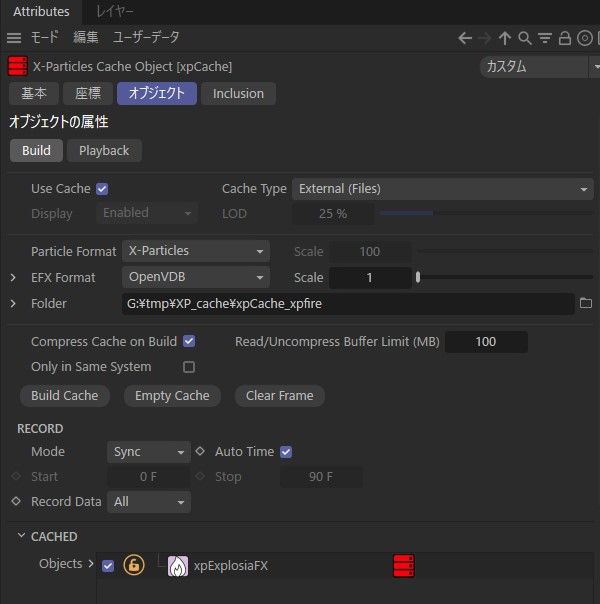The image size is (600, 604).
Task: Switch to the レイヤー tab
Action: coord(115,12)
